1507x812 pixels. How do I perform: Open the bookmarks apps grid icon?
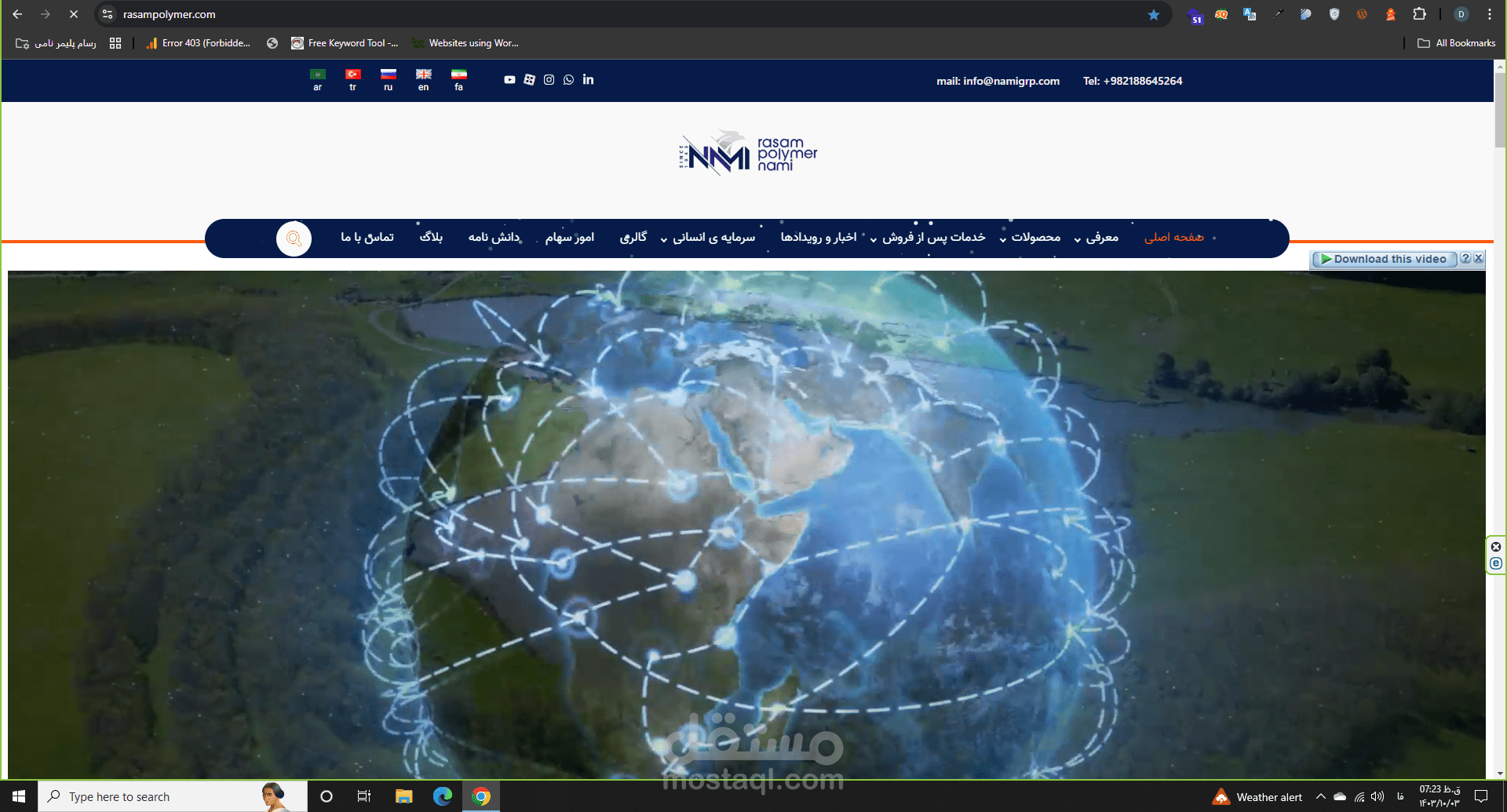[115, 43]
